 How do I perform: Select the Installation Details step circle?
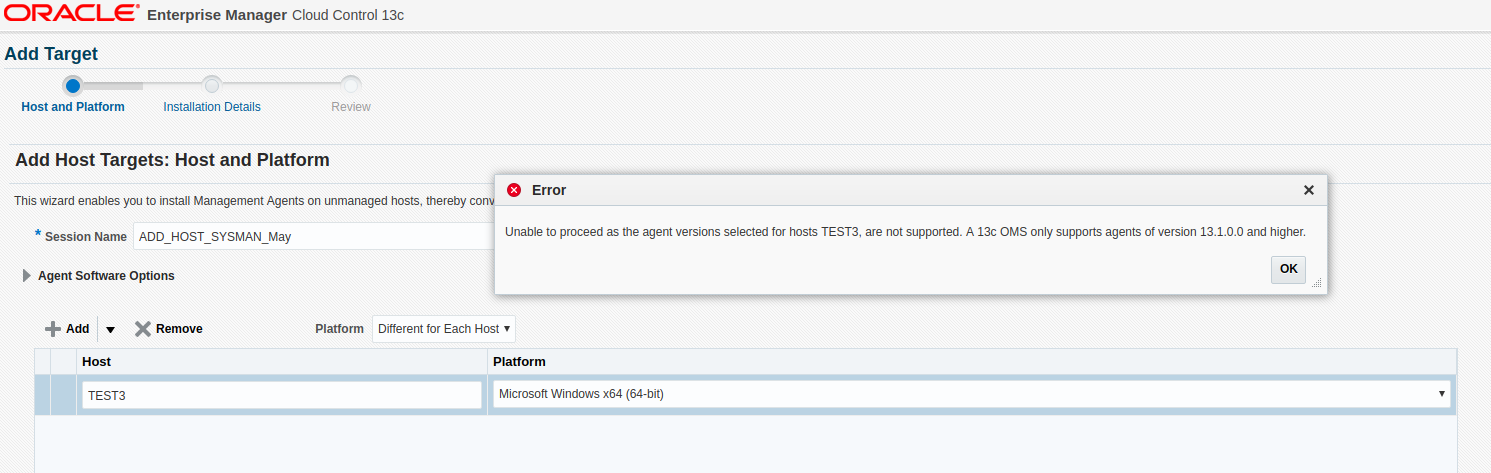211,85
